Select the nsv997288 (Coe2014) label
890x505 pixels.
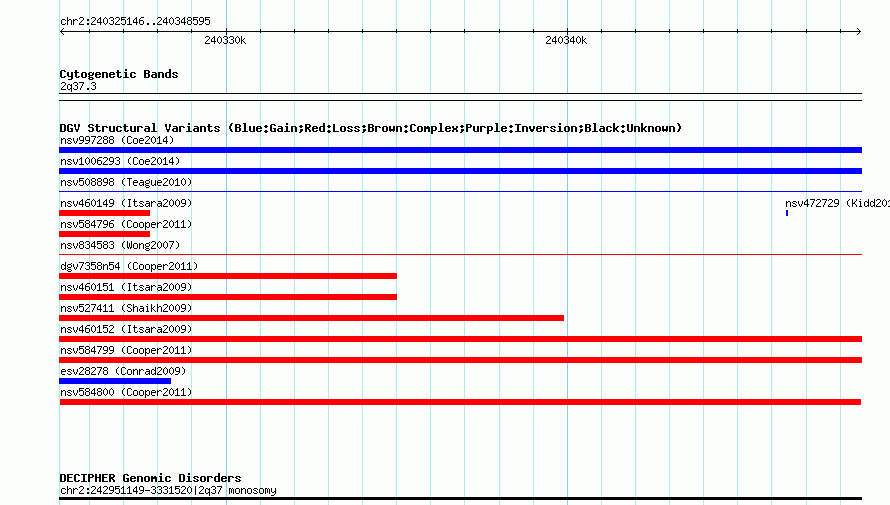coord(117,140)
